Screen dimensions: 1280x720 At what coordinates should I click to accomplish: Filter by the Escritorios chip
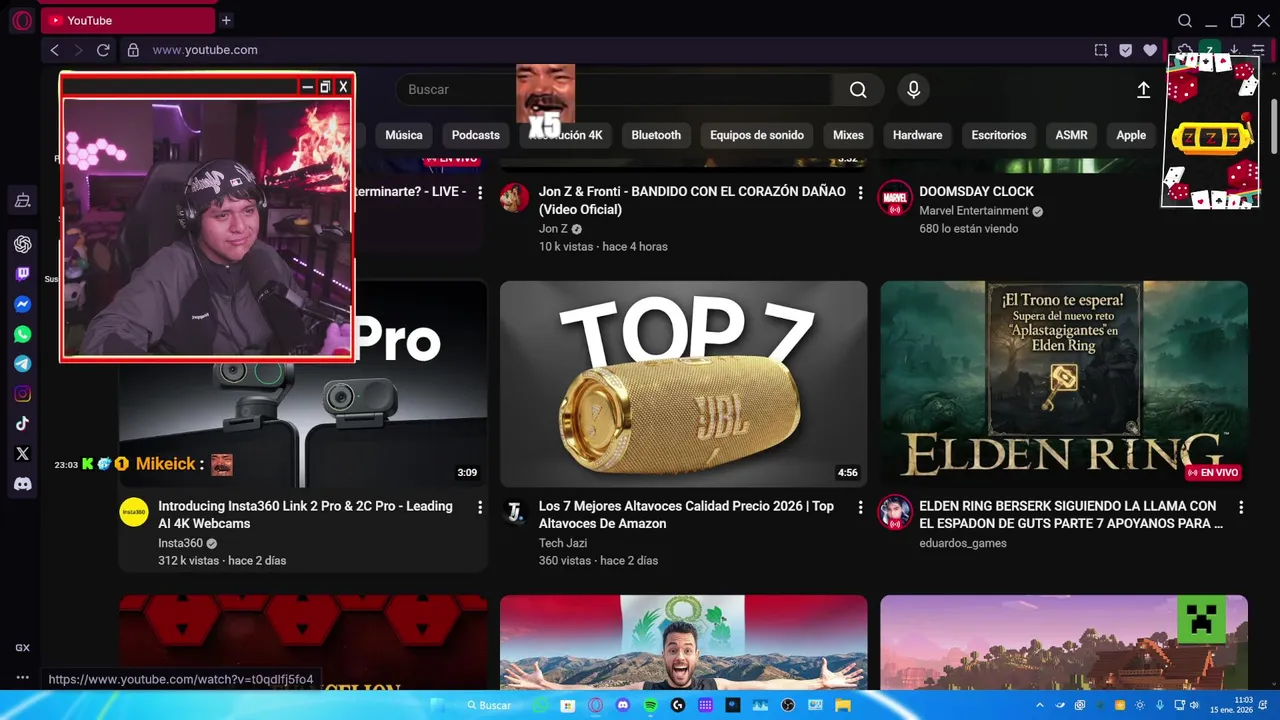coord(999,135)
